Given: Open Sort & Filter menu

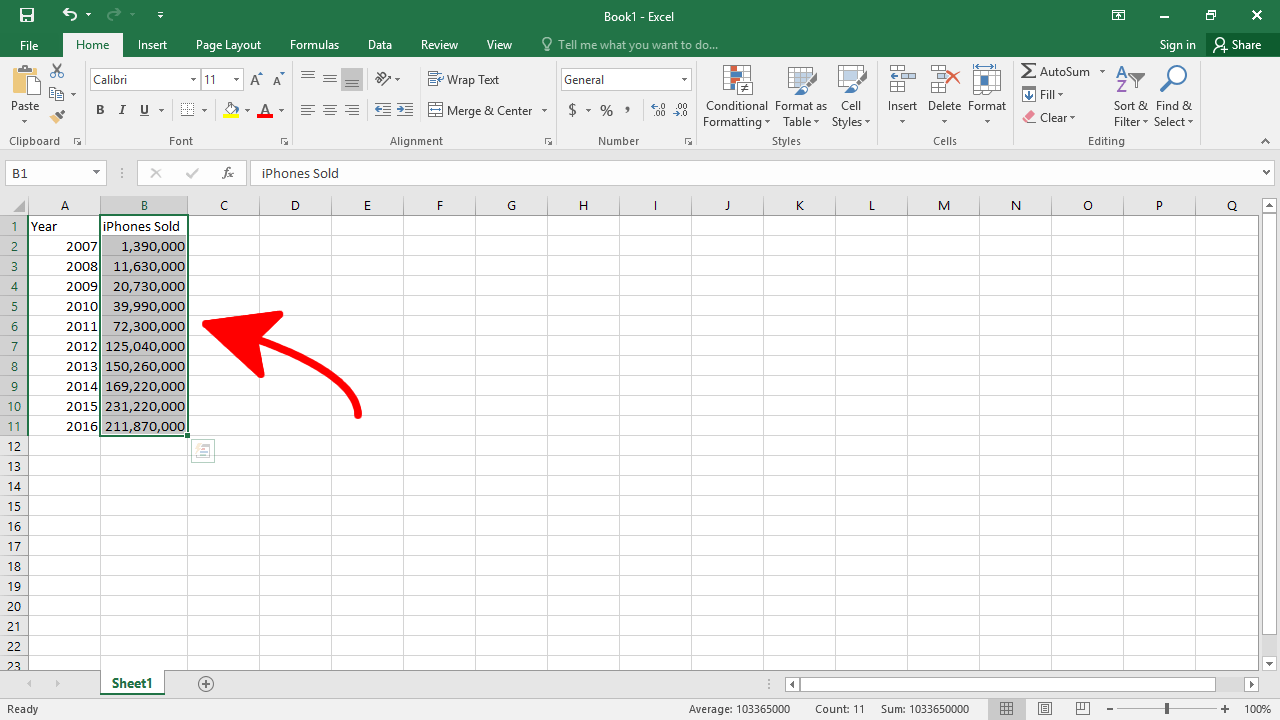Looking at the screenshot, I should (1131, 97).
